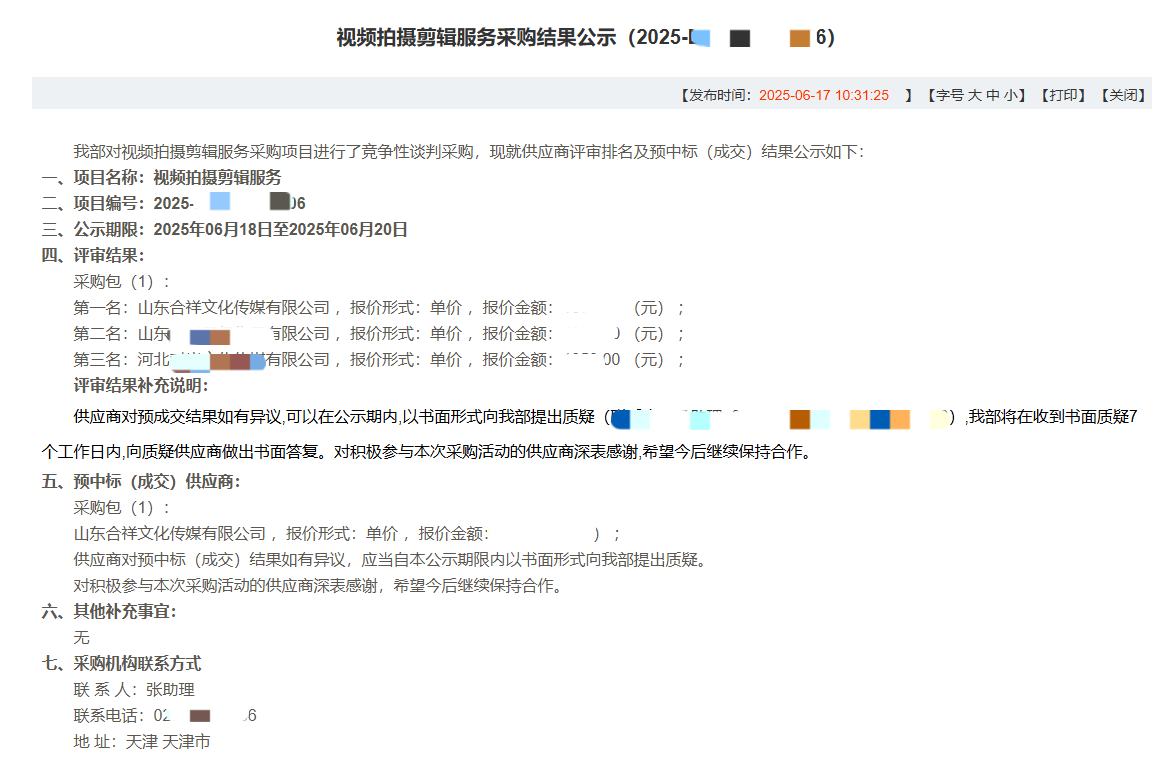Click the sentence 对积极参与本次采购活动的供应商深表感谢
The height and width of the screenshot is (768, 1166).
click(319, 586)
